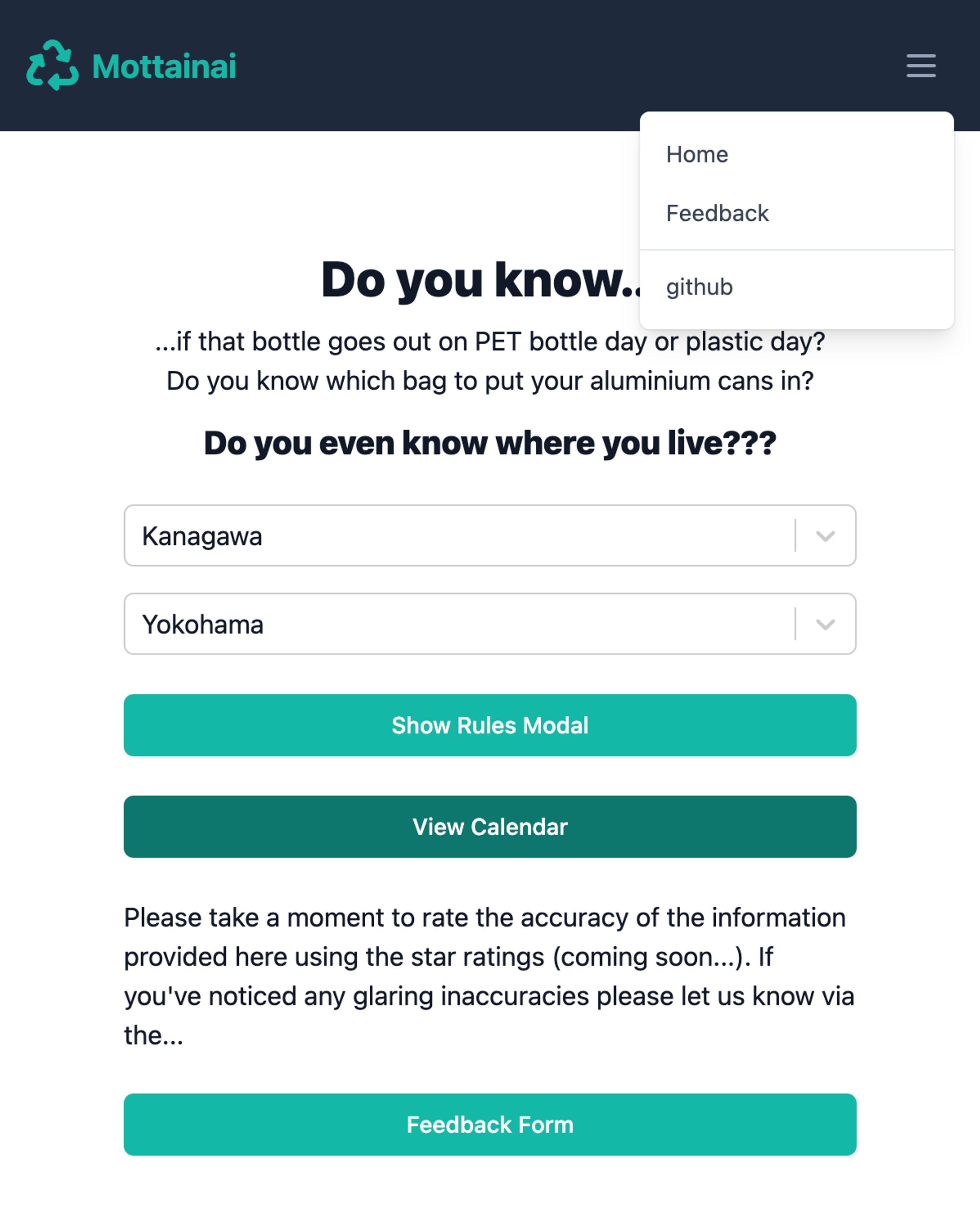Click the 'Do you even know where you live???' subheading
The height and width of the screenshot is (1216, 980).
[490, 443]
